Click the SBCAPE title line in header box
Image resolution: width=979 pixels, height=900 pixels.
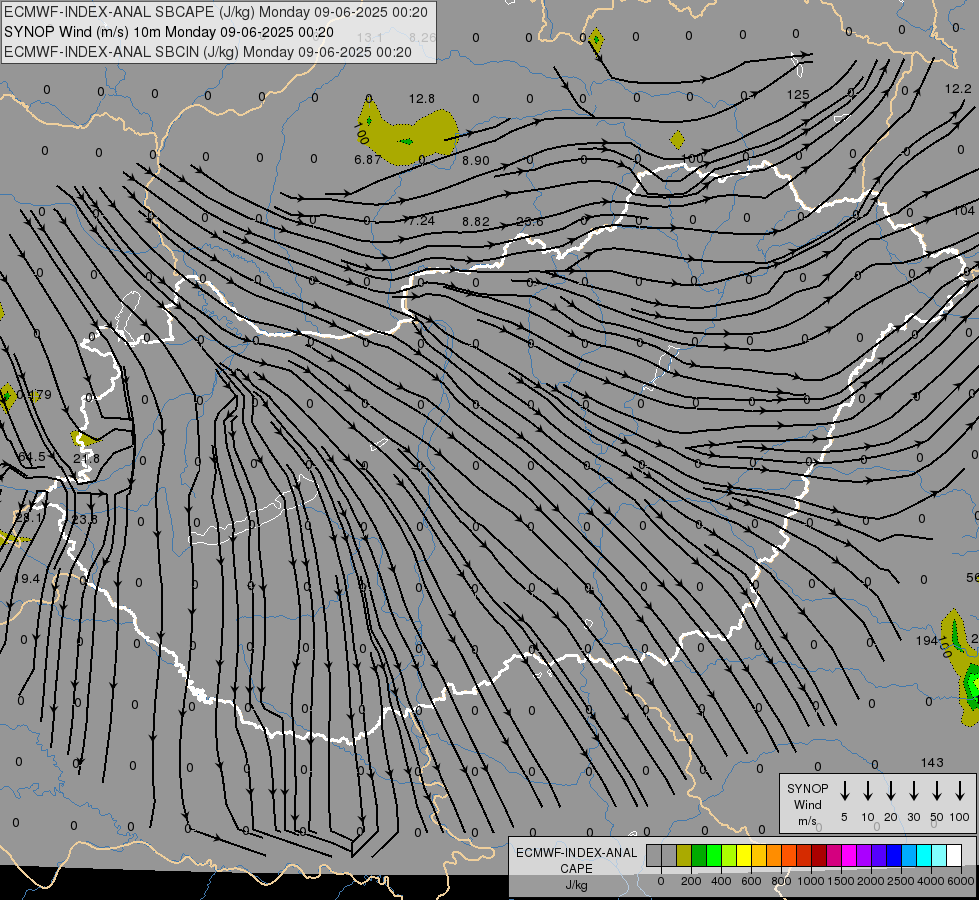tap(216, 12)
